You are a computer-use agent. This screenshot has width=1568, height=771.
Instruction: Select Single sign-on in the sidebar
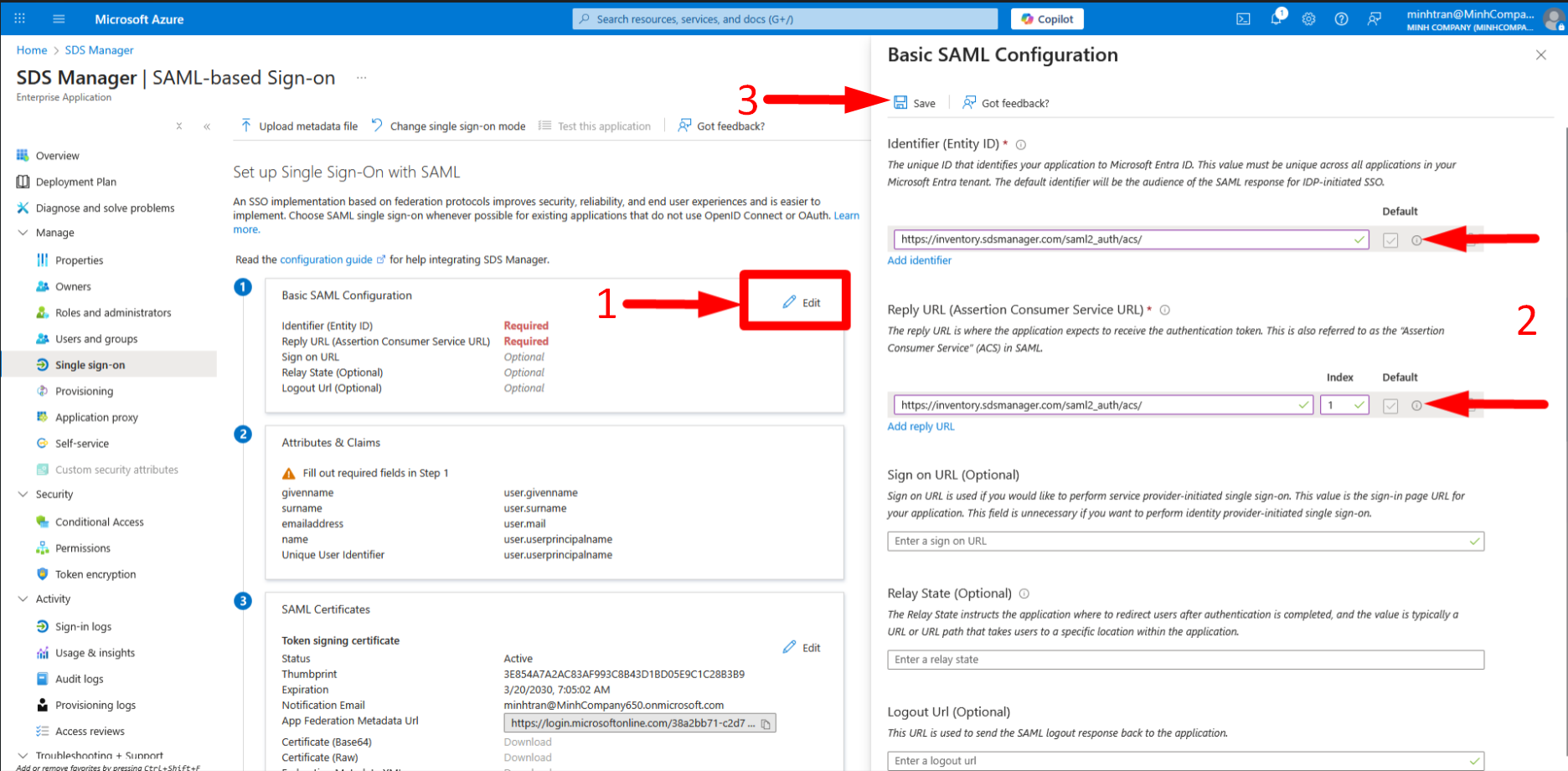109,365
